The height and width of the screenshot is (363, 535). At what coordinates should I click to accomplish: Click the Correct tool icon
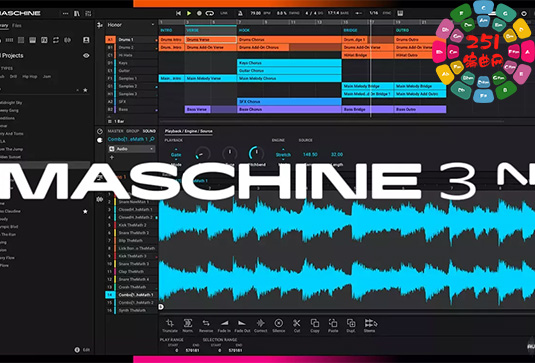tap(260, 323)
